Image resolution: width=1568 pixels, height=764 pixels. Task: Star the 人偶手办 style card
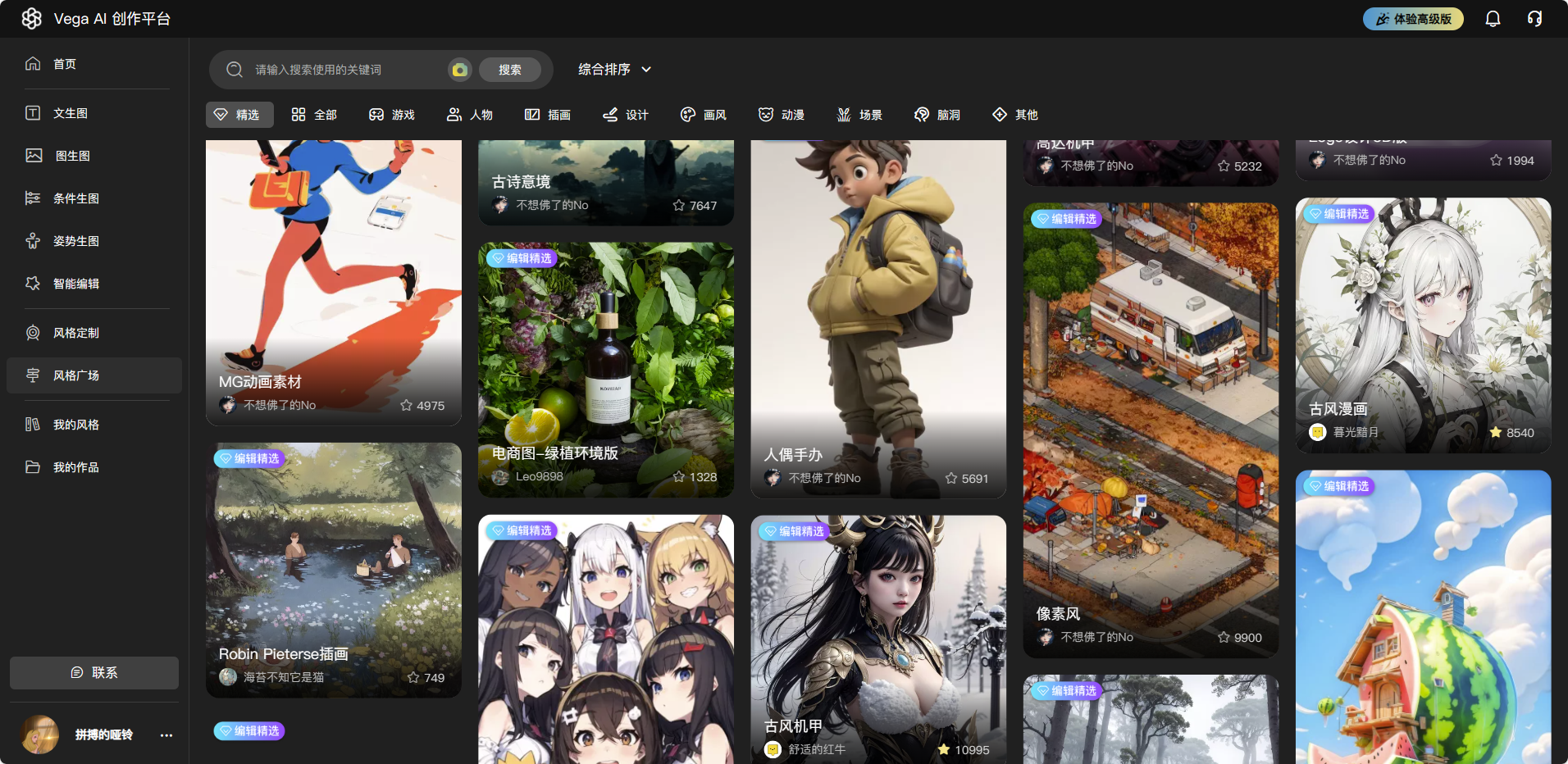[951, 478]
